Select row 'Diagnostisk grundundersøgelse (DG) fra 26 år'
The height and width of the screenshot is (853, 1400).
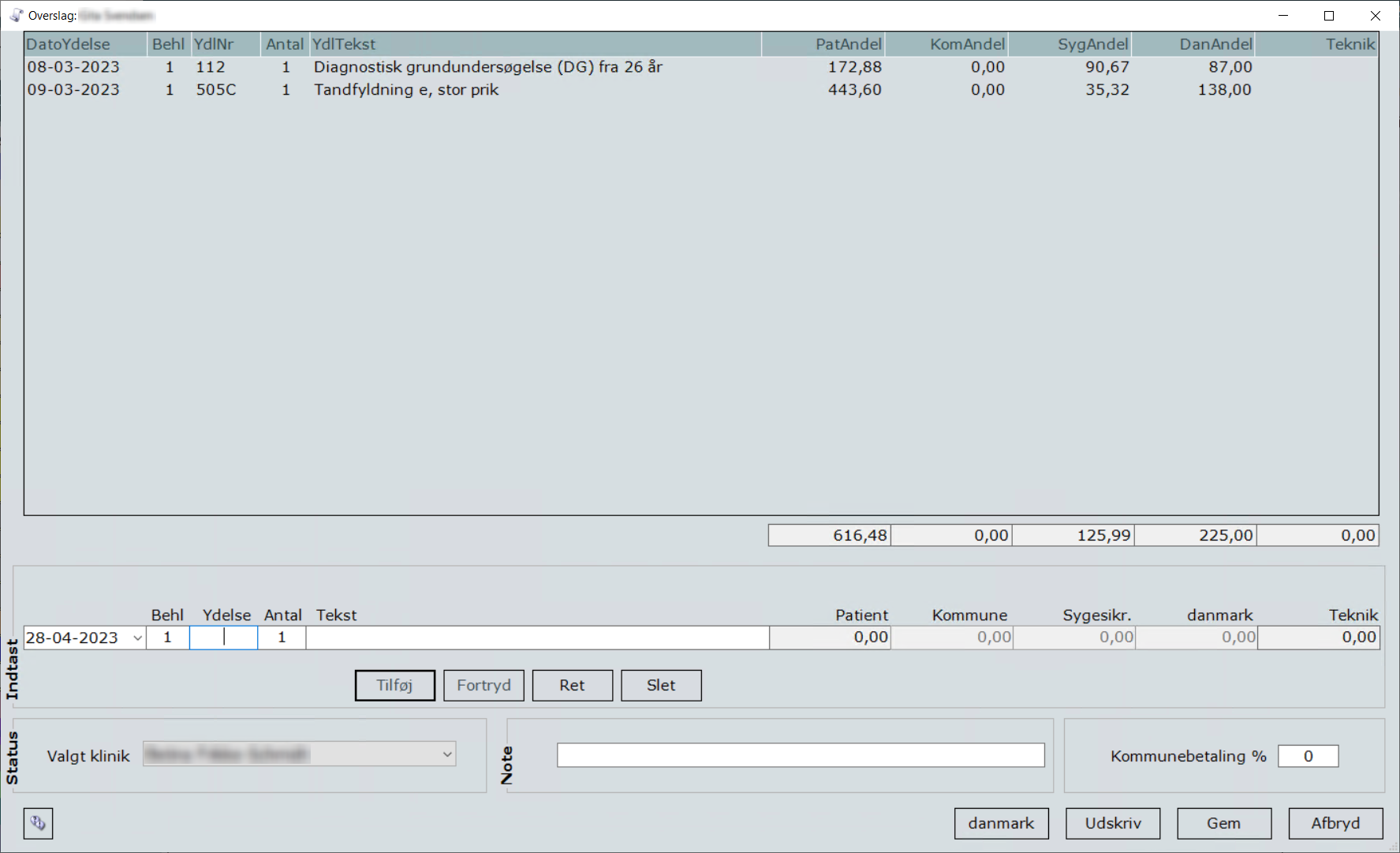701,67
